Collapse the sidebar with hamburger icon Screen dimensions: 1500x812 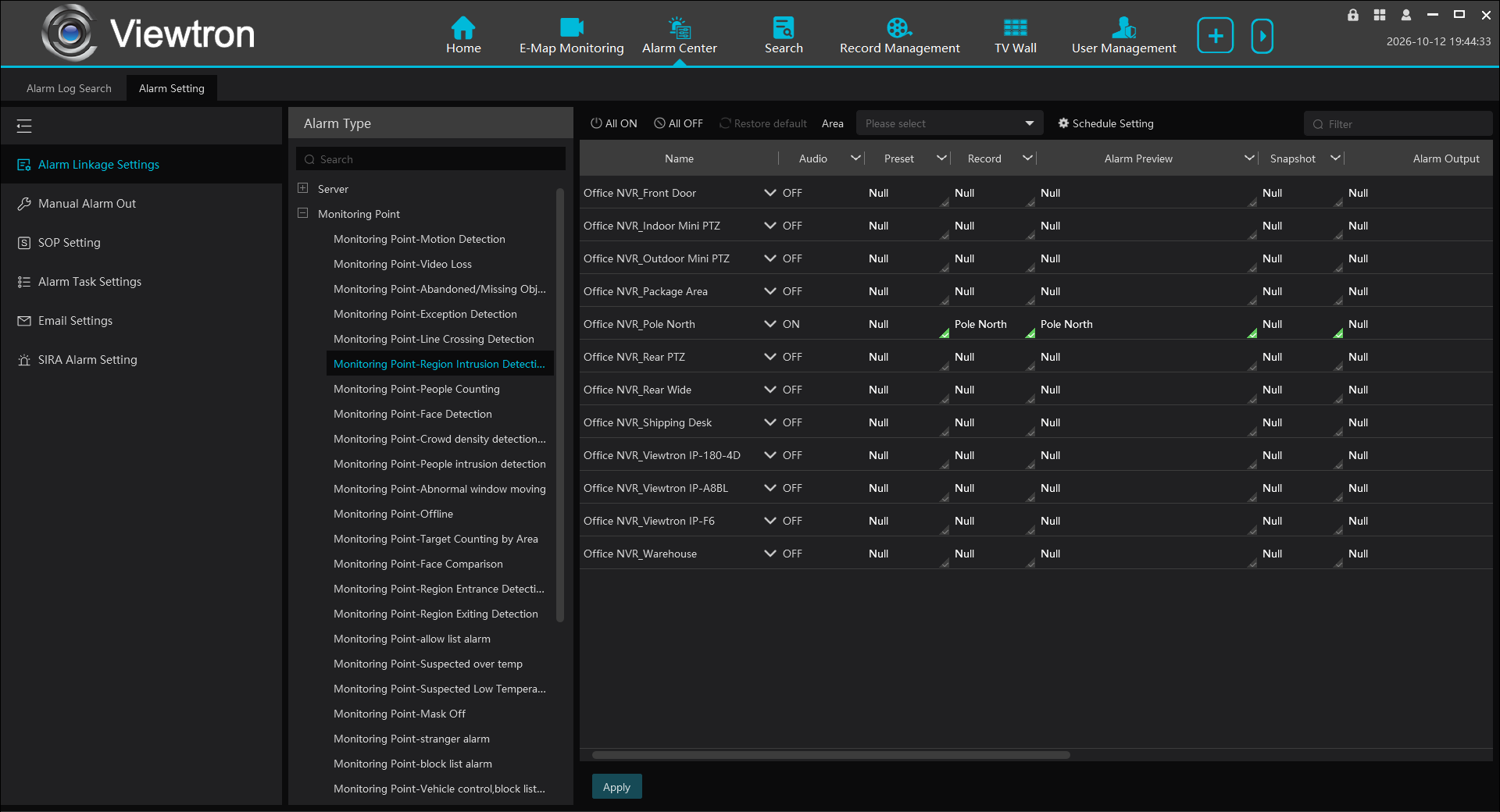(x=24, y=126)
